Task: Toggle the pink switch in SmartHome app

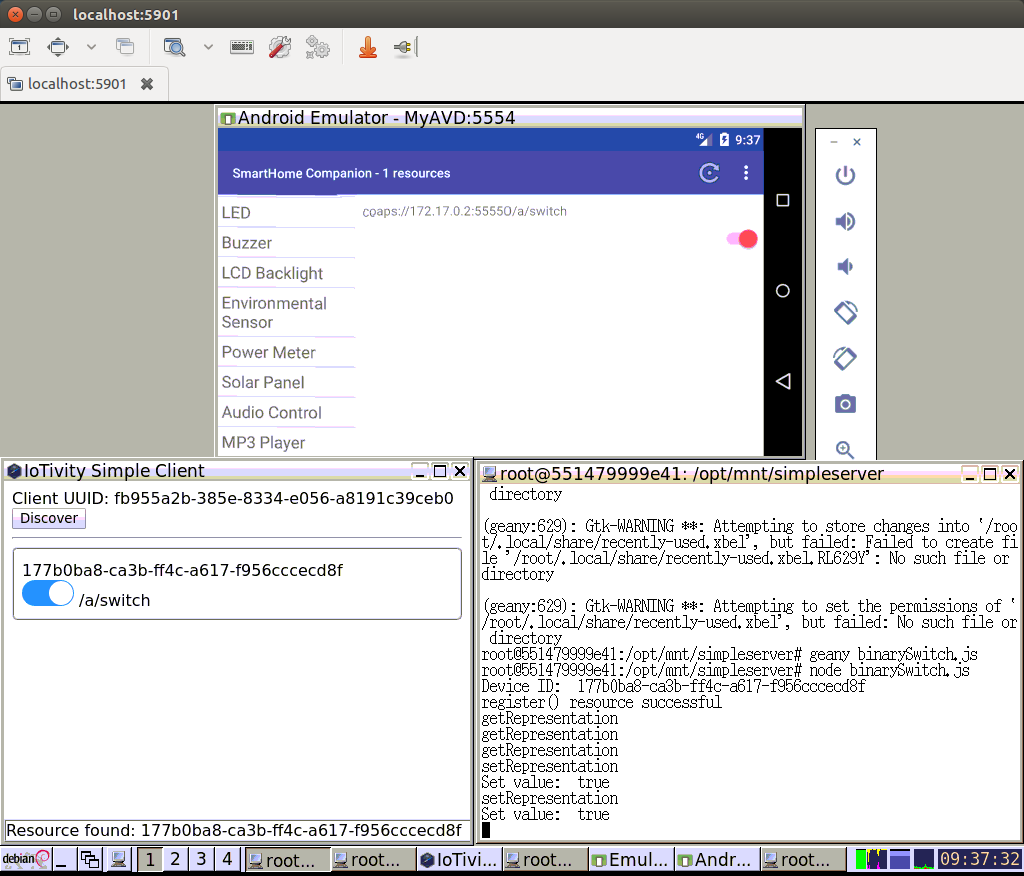Action: click(742, 239)
